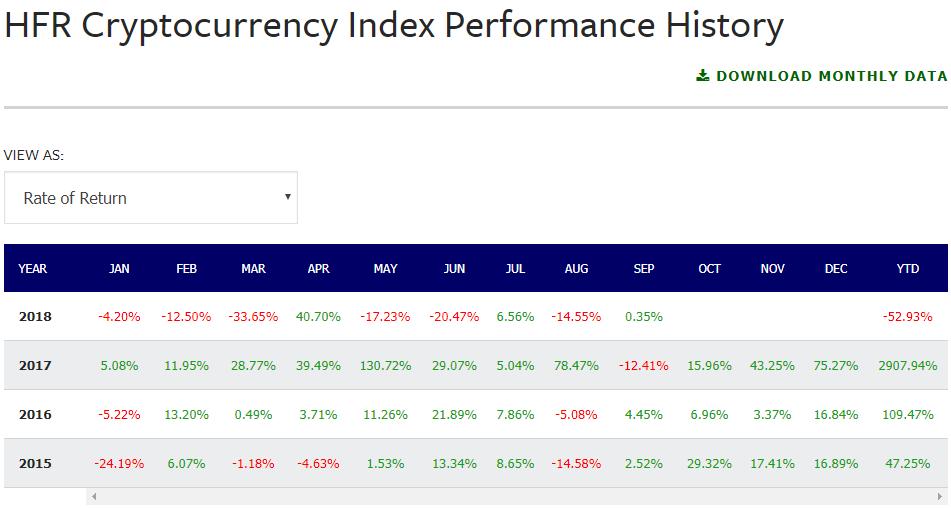This screenshot has width=951, height=508.
Task: Click the Download Monthly Data link
Action: pos(830,76)
